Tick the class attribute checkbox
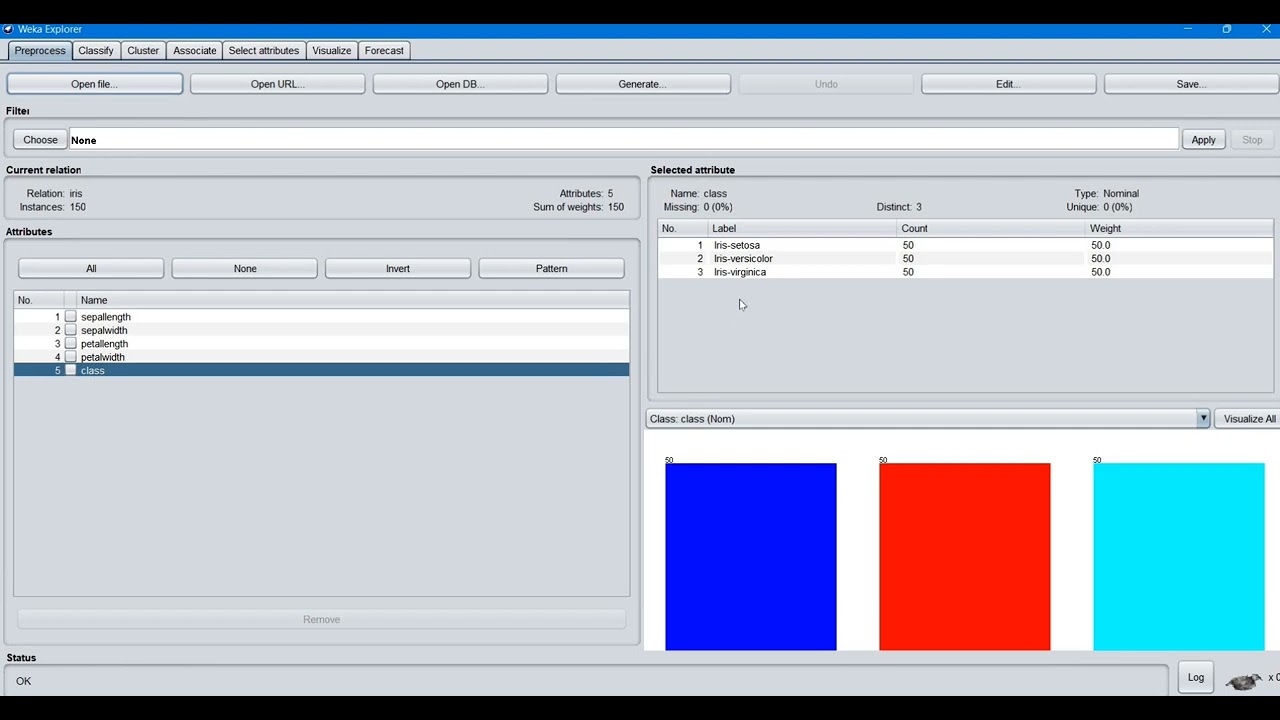This screenshot has height=720, width=1280. (71, 371)
